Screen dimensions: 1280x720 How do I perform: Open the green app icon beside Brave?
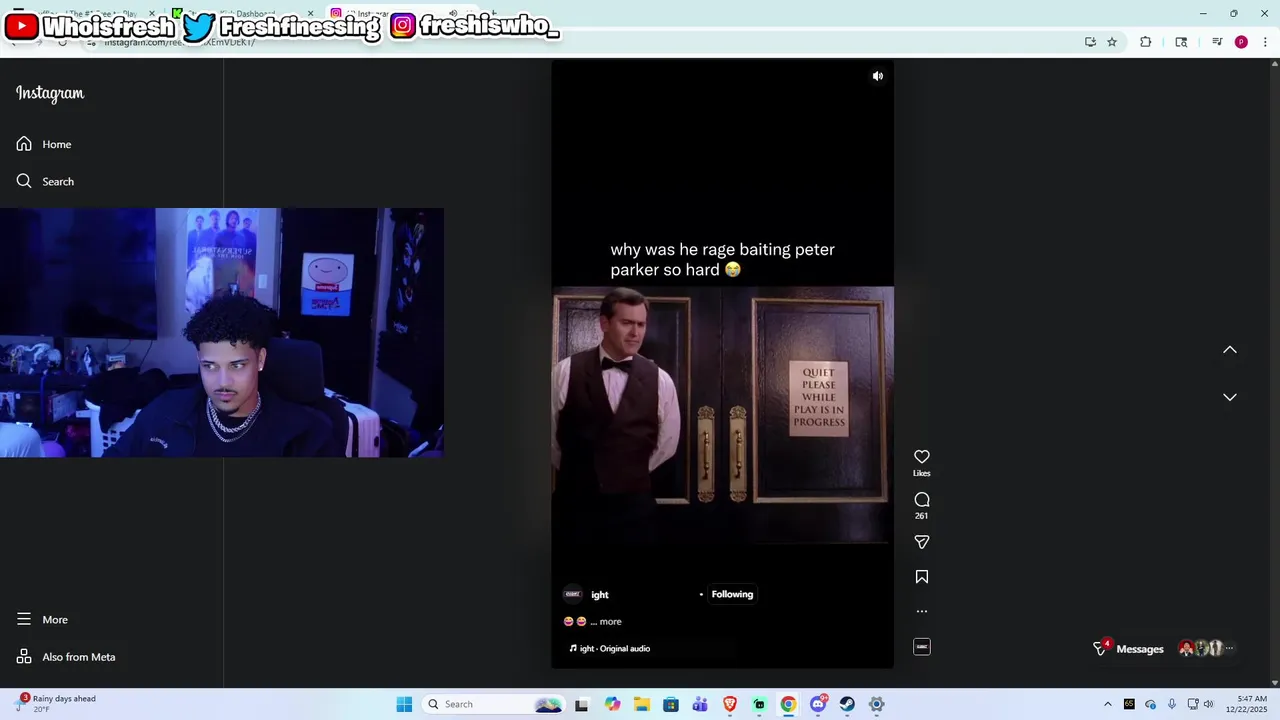pyautogui.click(x=759, y=704)
